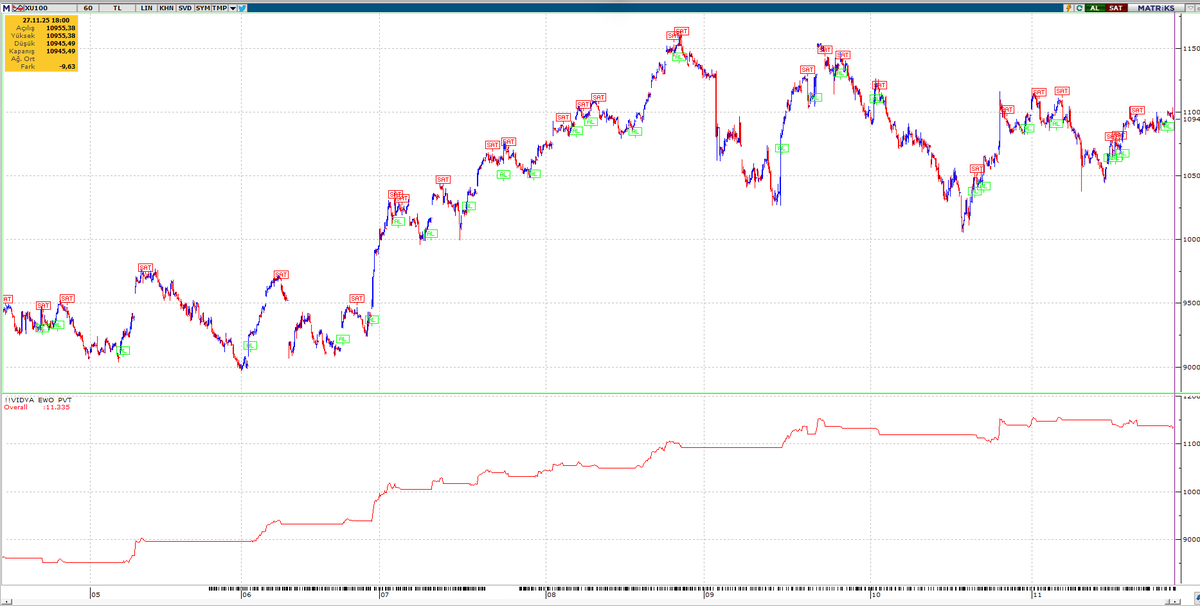The width and height of the screenshot is (1200, 606).
Task: Click the Twitter bird icon
Action: point(242,8)
